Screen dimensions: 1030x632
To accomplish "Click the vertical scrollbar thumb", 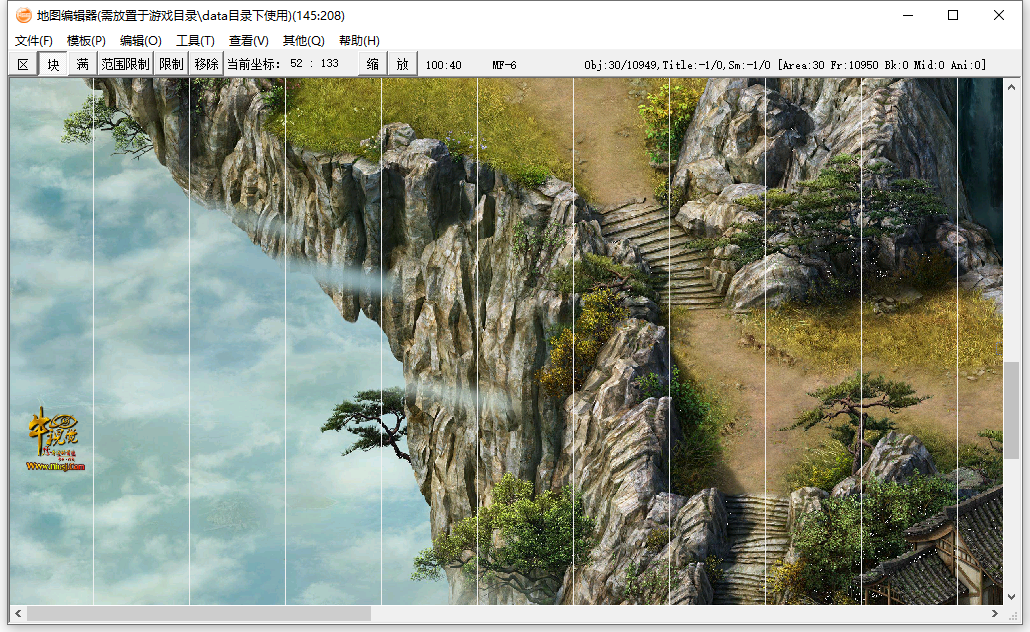I will [1012, 410].
